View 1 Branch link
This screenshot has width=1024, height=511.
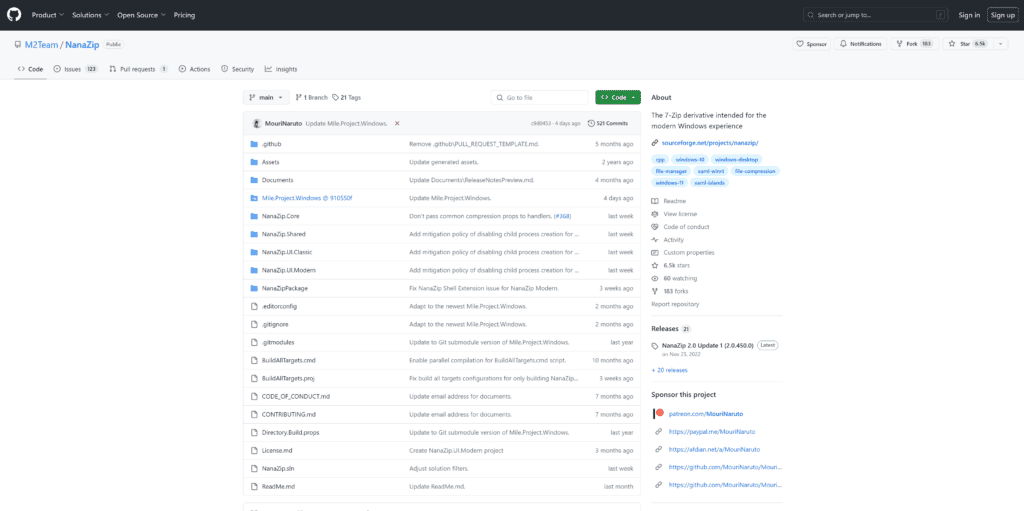click(312, 97)
